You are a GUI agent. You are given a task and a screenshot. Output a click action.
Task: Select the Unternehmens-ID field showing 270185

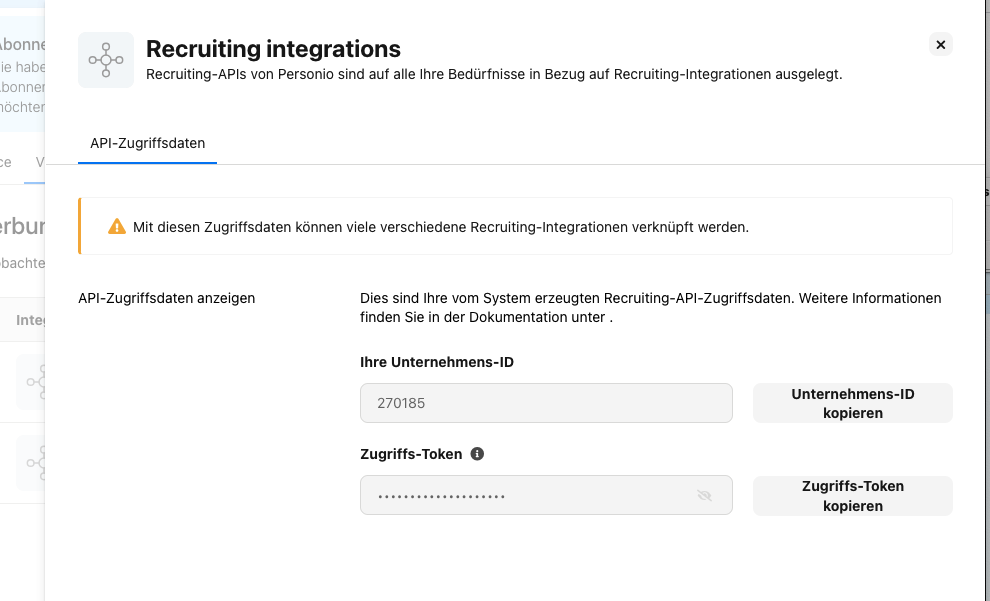point(546,403)
